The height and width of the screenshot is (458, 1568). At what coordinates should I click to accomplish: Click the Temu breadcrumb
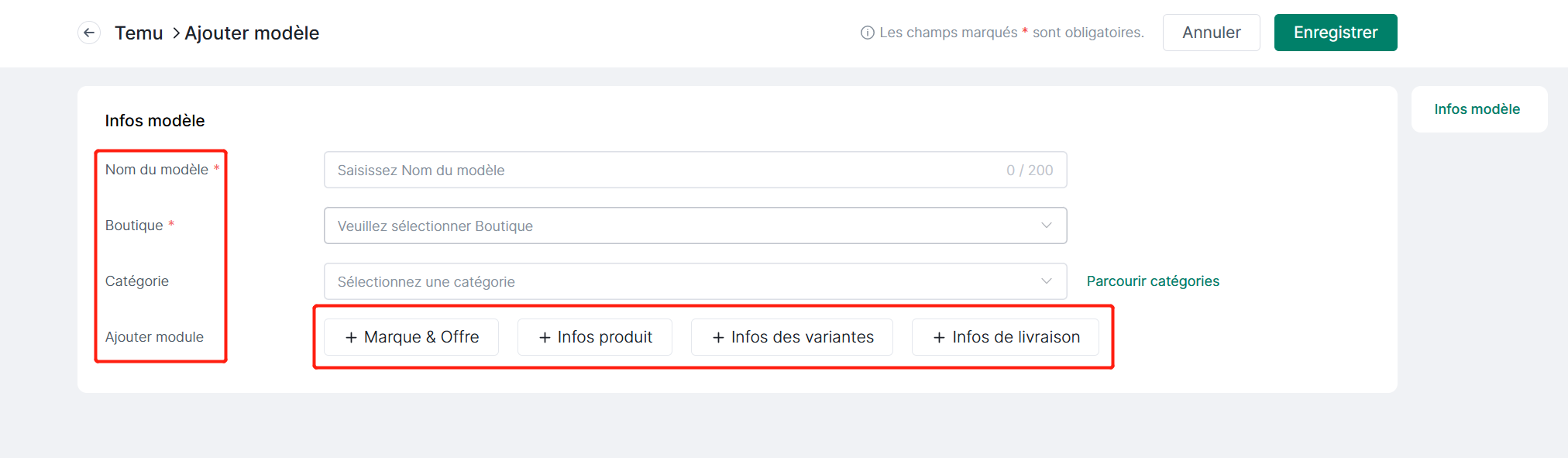coord(139,33)
